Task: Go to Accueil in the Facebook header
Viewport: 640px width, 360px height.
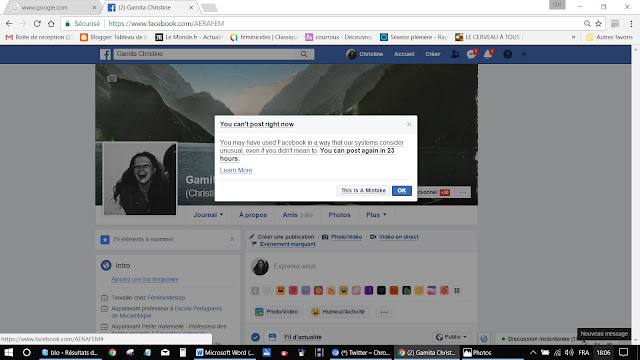Action: [x=404, y=54]
